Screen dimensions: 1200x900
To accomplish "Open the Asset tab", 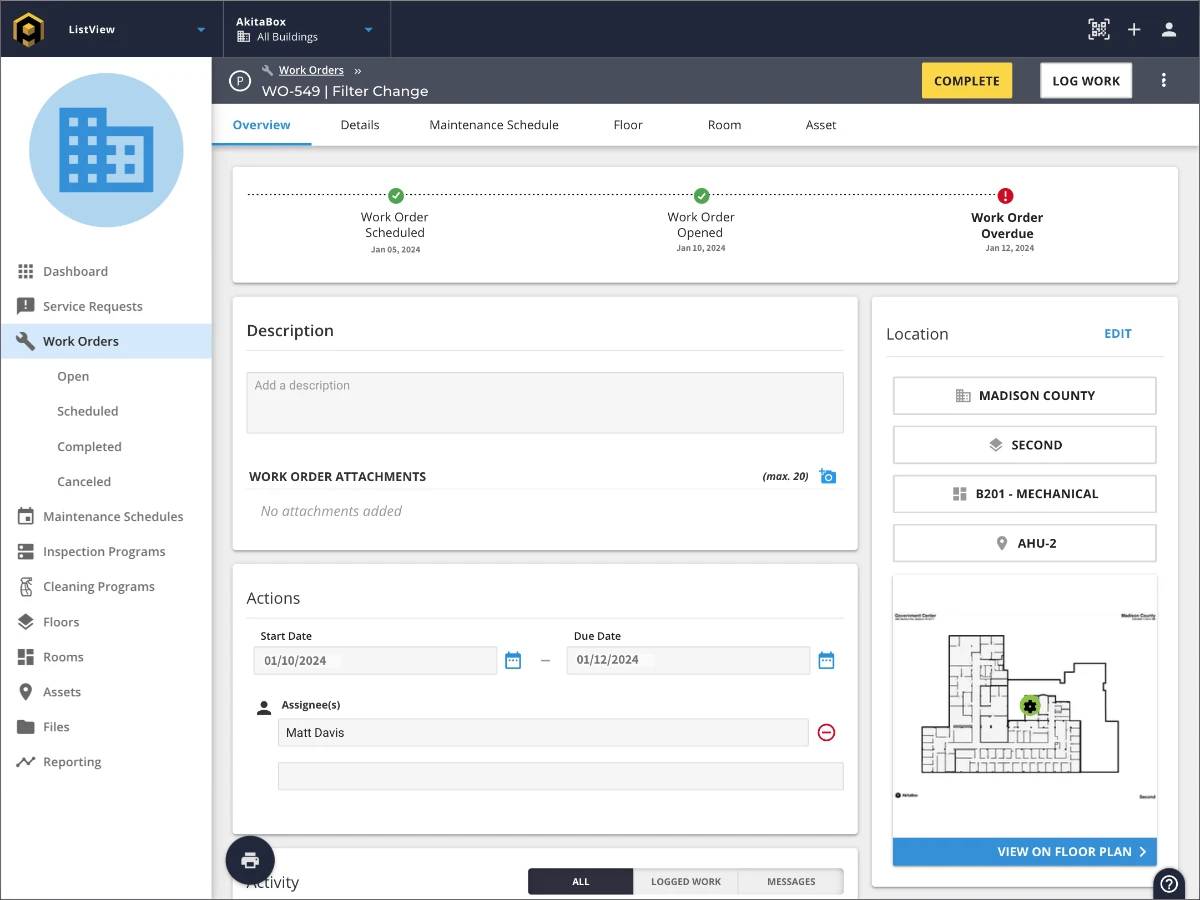I will (x=820, y=125).
